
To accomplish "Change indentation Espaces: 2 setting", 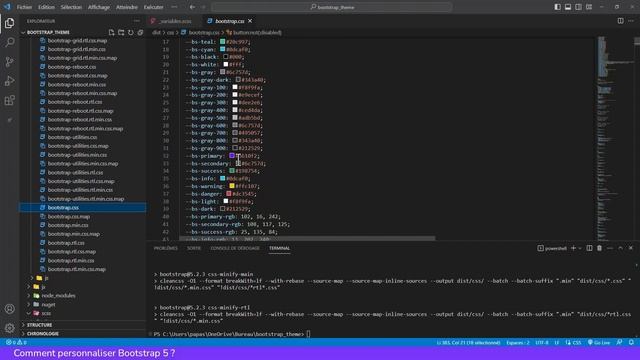I will [518, 342].
